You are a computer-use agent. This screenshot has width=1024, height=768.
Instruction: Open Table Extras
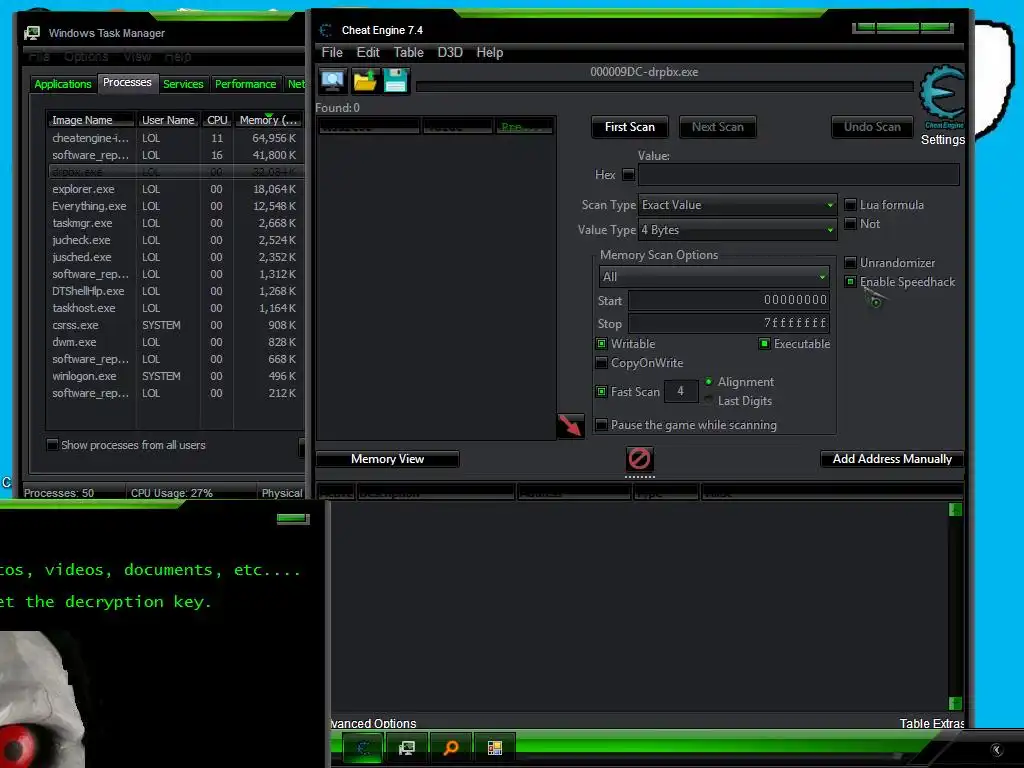pos(931,723)
